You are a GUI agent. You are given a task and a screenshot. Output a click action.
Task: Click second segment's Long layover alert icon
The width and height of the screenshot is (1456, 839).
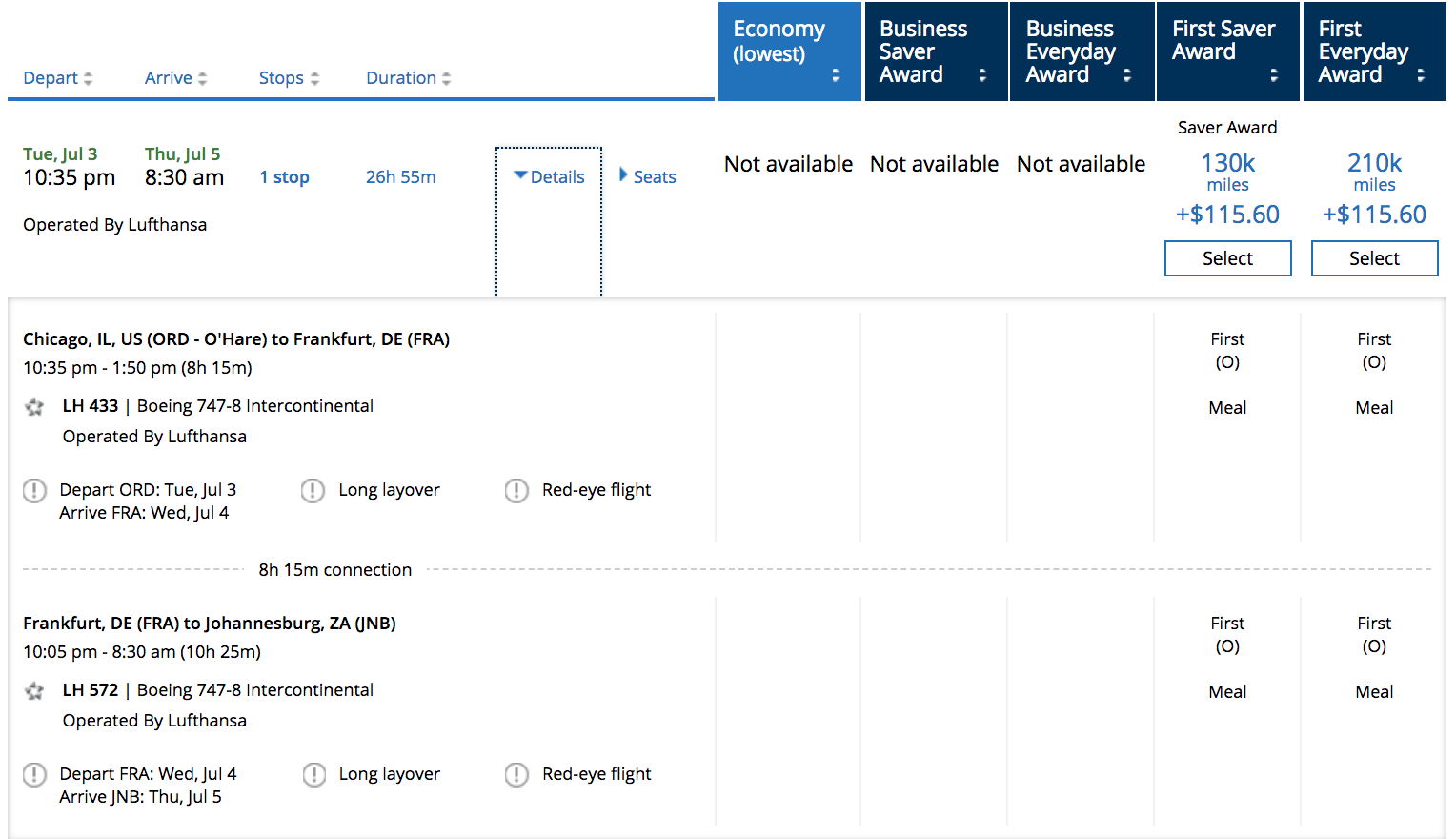pyautogui.click(x=313, y=775)
